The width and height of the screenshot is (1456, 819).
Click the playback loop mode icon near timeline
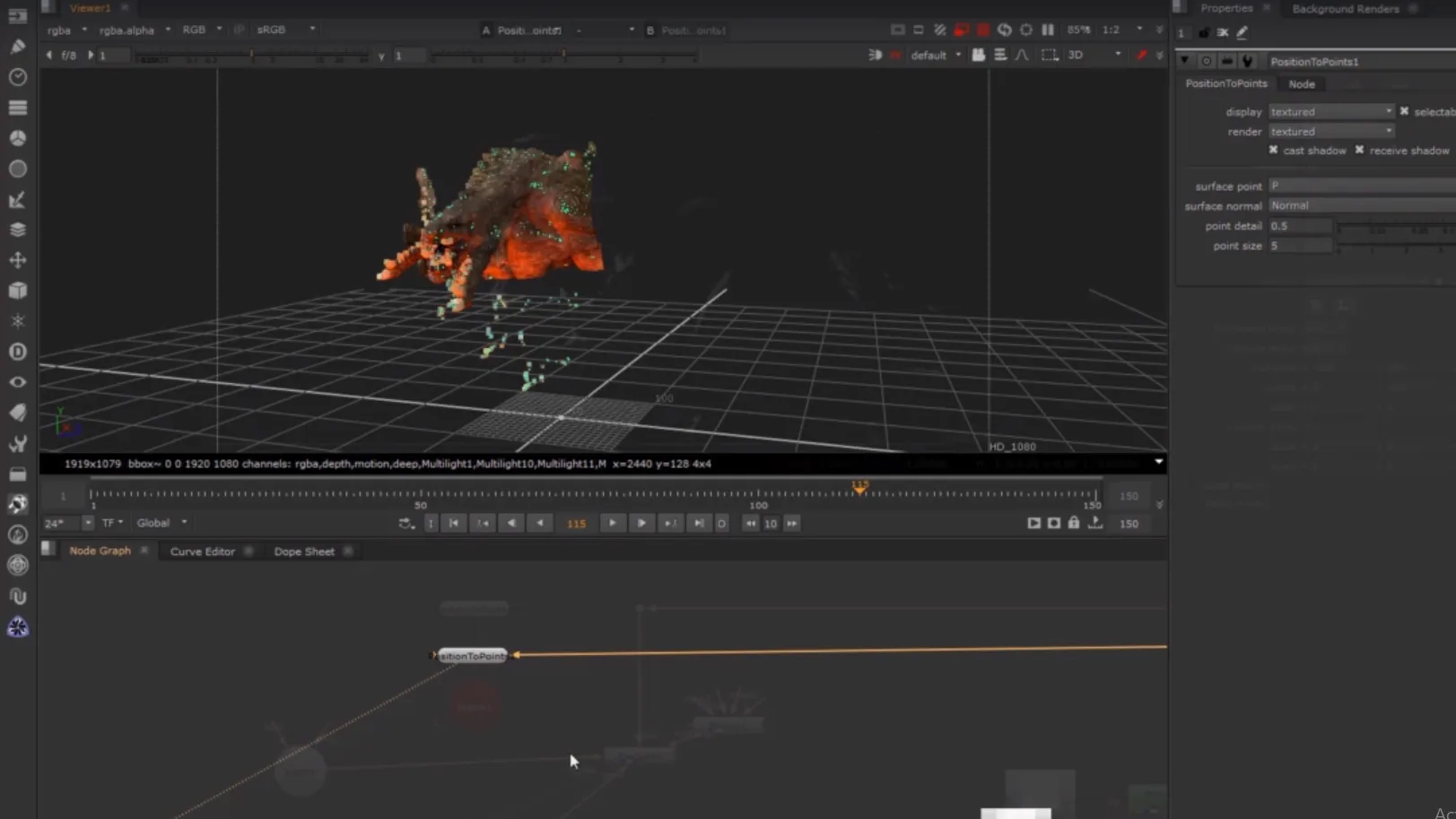(x=405, y=523)
